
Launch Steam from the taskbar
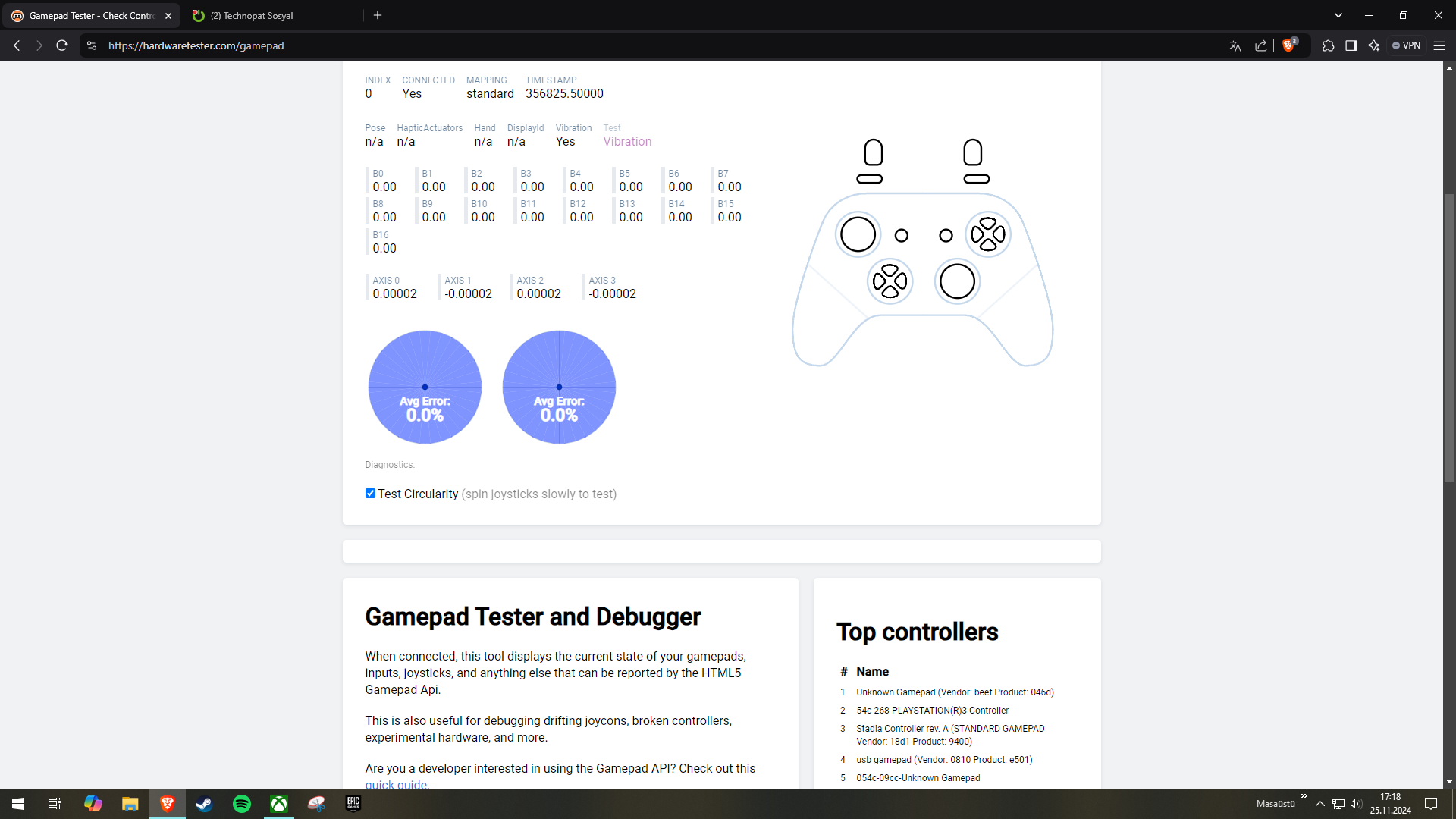coord(204,804)
